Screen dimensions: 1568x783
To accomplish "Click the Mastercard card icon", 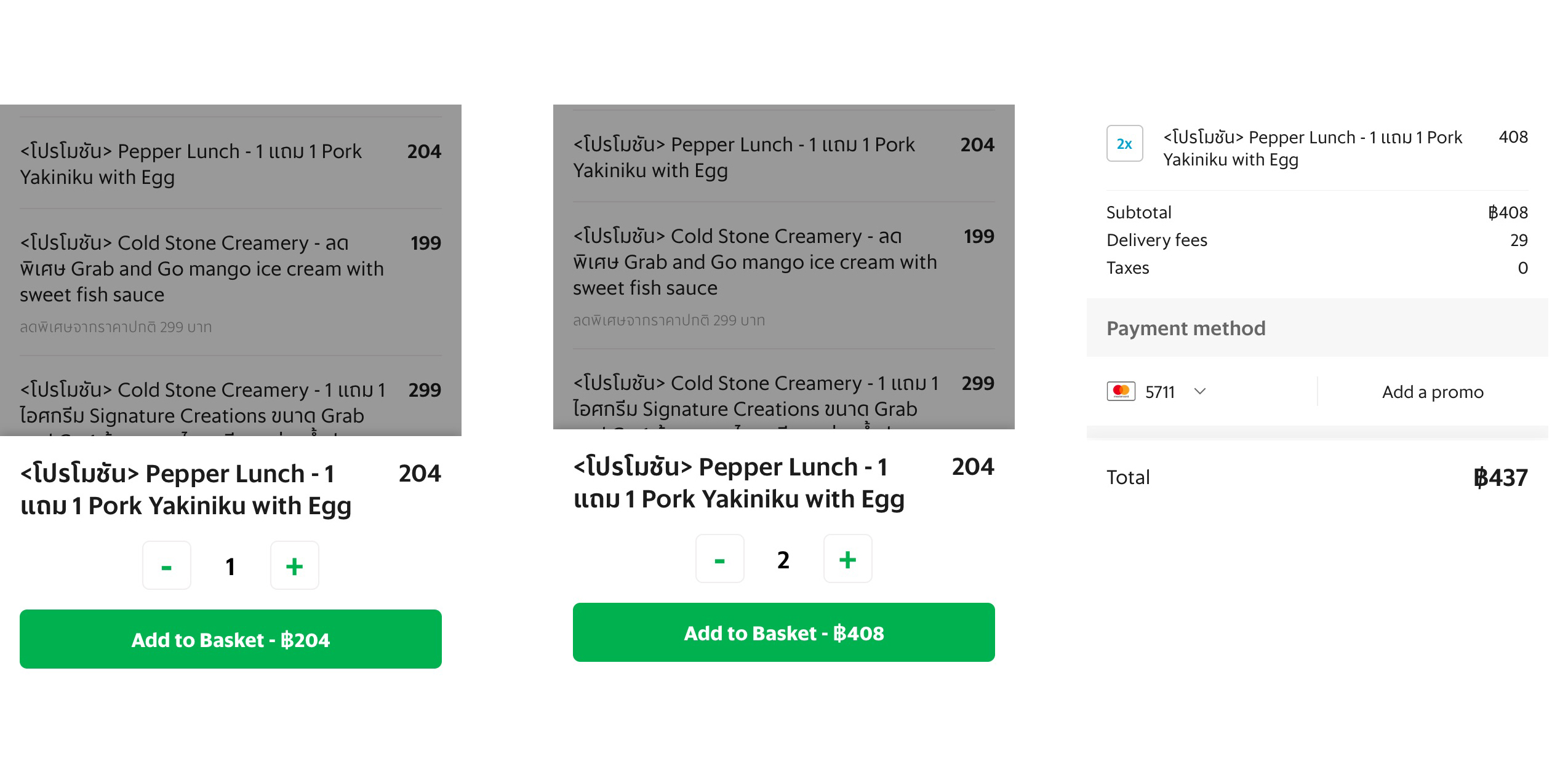I will 1121,391.
